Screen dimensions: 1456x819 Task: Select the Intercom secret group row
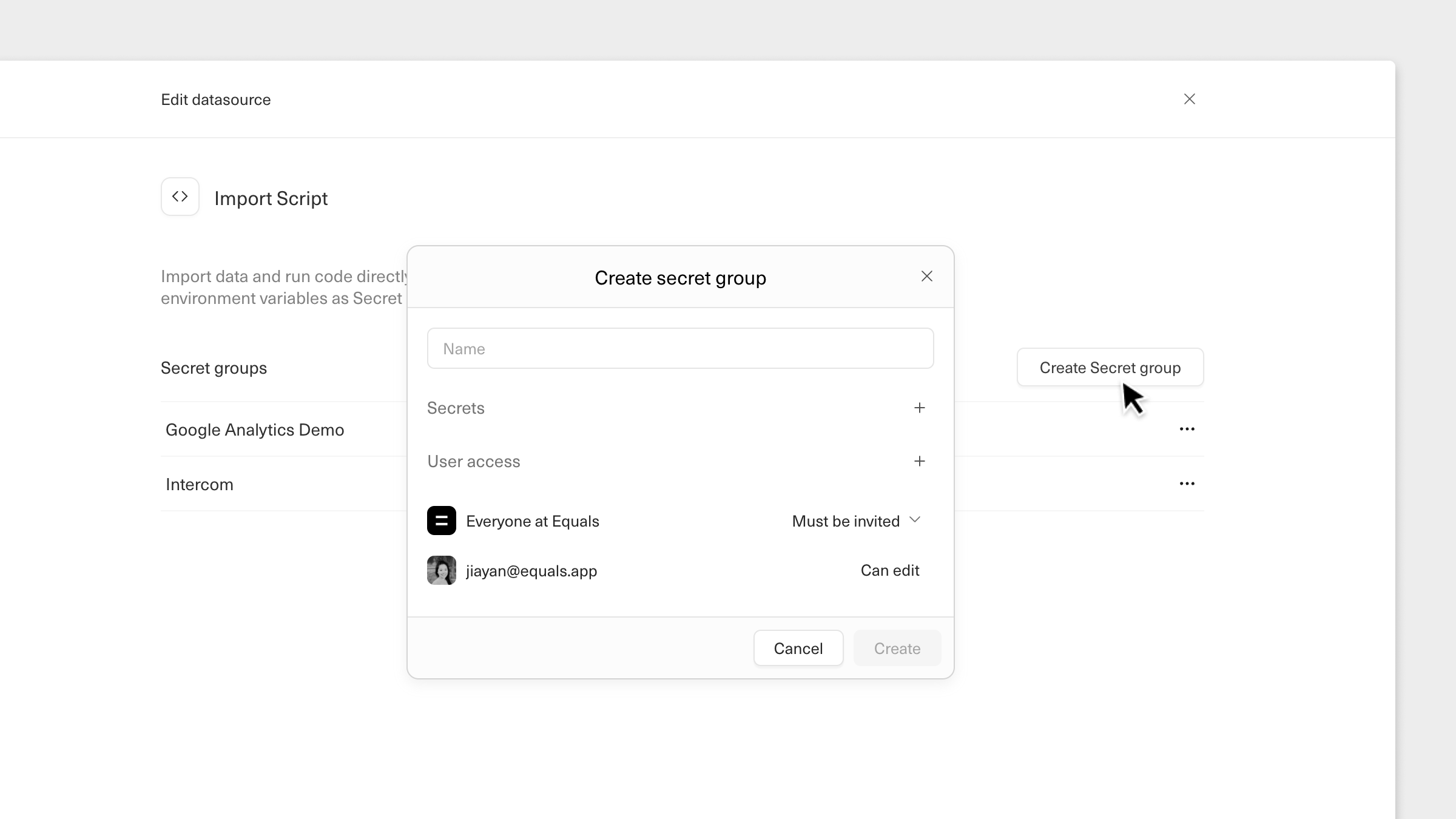200,484
